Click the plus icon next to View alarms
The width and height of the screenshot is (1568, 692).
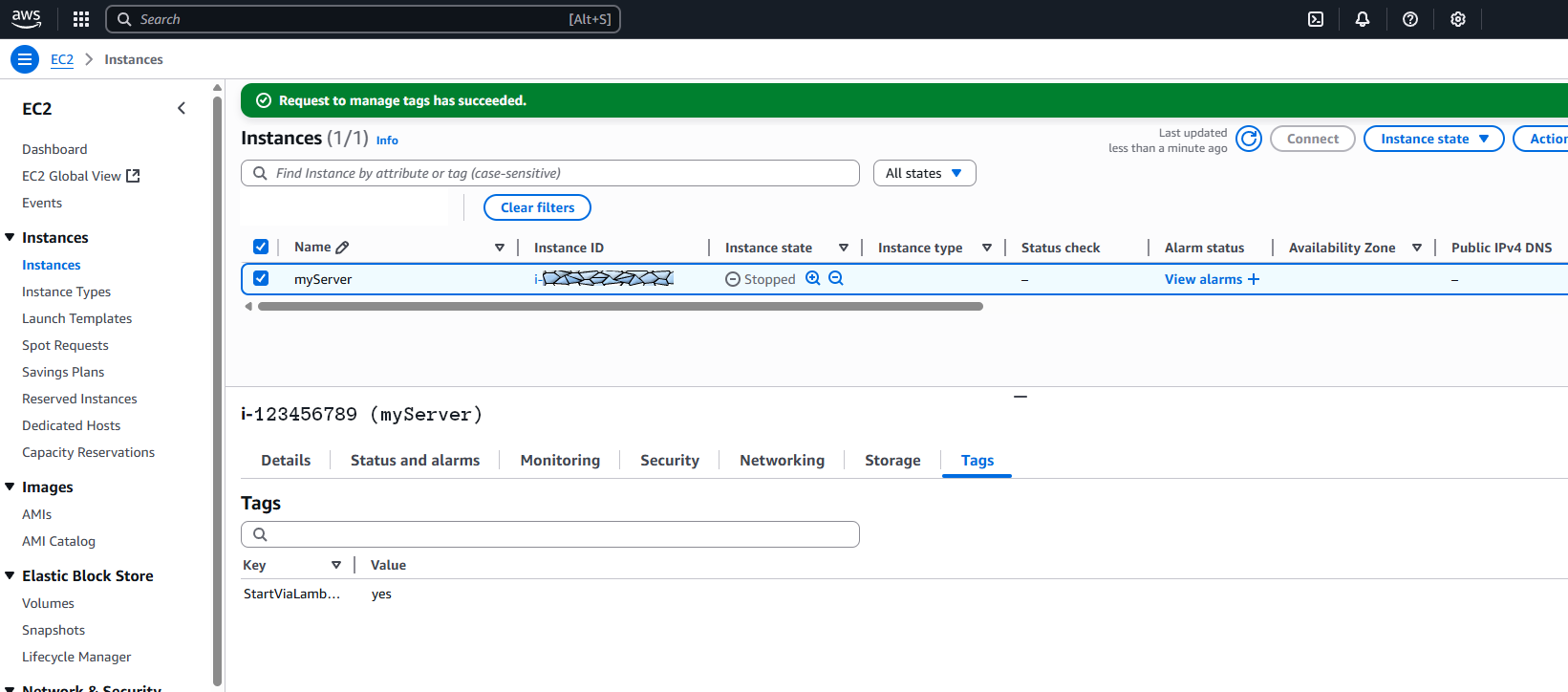tap(1254, 279)
